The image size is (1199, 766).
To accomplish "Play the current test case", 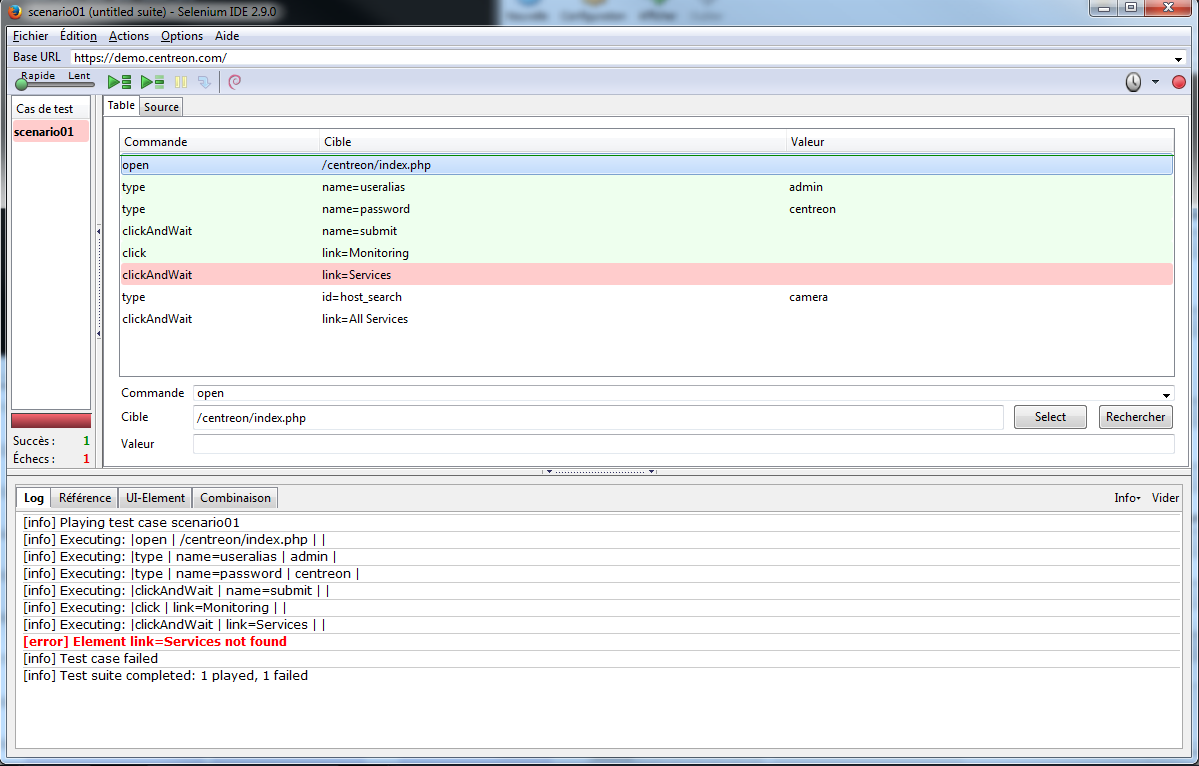I will point(152,82).
